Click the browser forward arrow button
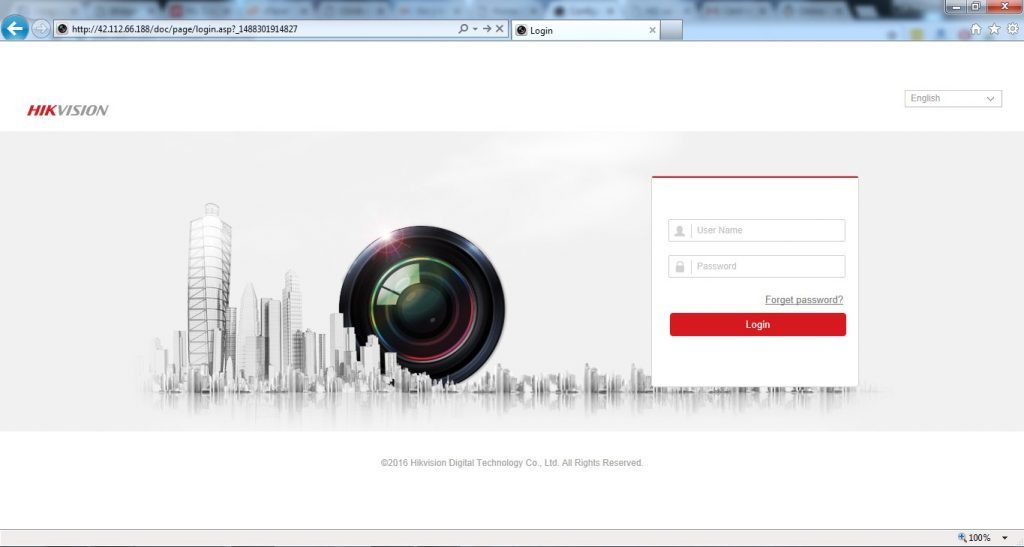The height and width of the screenshot is (547, 1024). [40, 29]
